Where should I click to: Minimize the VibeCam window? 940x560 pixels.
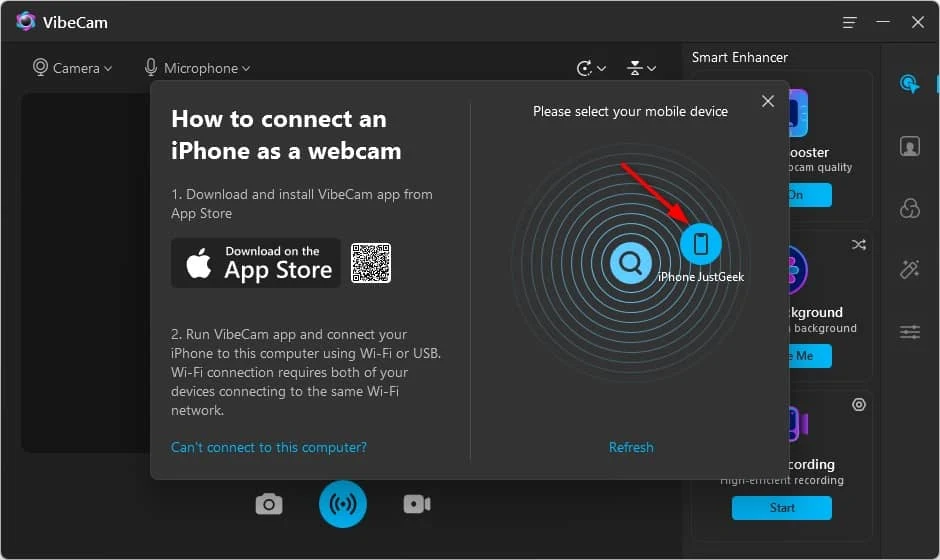(882, 22)
